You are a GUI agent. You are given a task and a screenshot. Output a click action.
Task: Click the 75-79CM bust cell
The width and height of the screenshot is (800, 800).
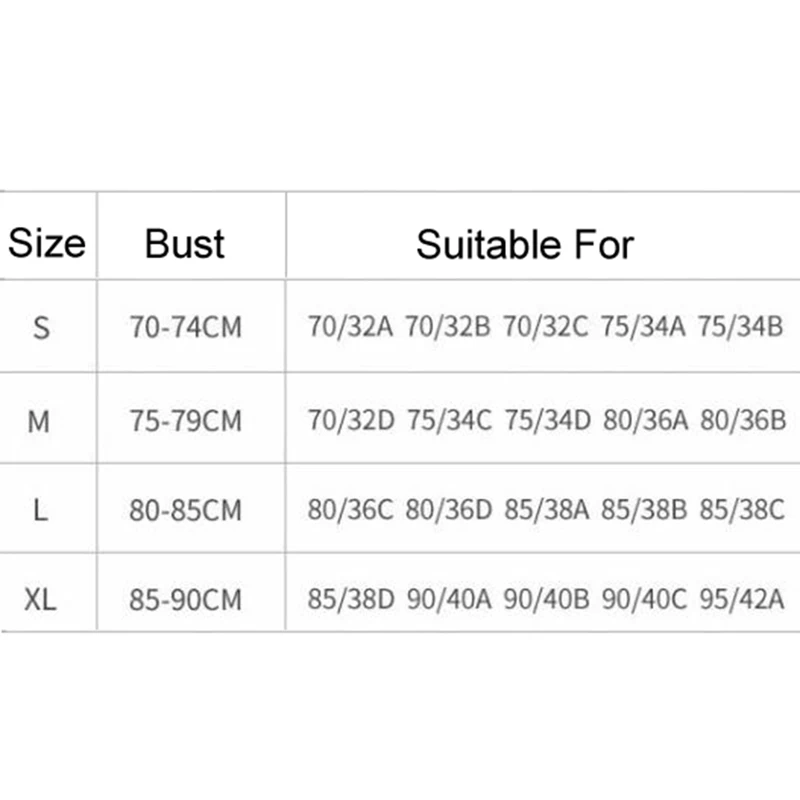185,421
